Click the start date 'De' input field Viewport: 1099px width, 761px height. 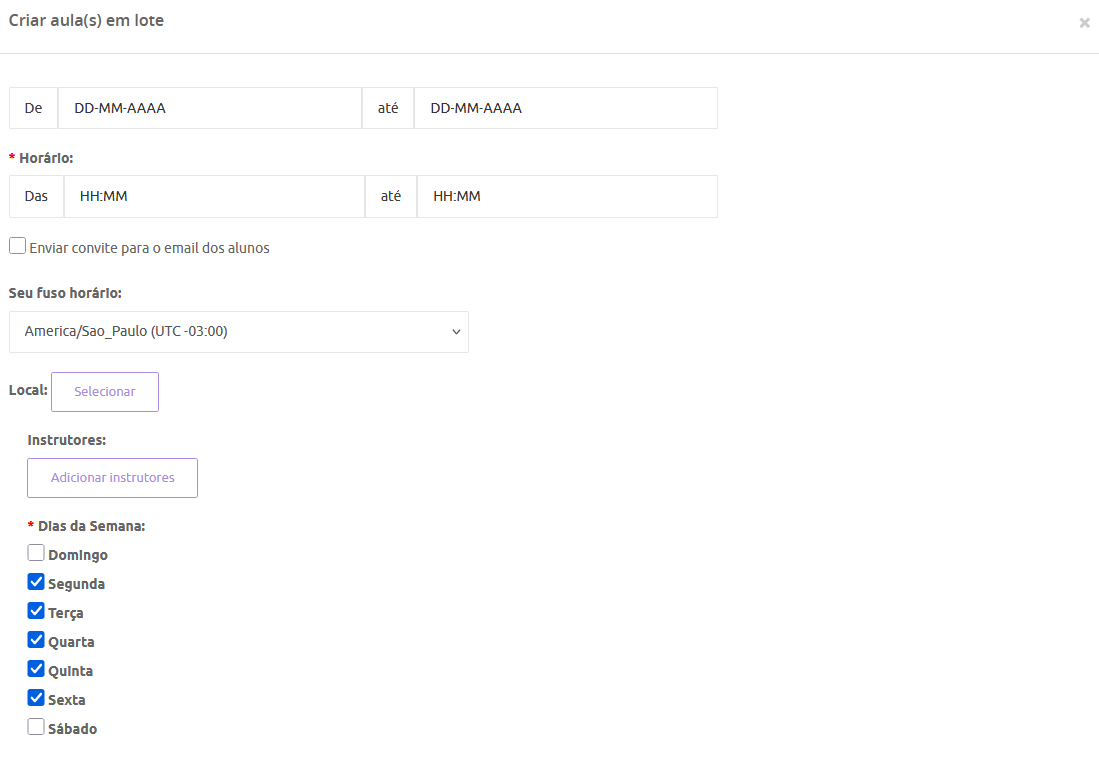pyautogui.click(x=210, y=108)
